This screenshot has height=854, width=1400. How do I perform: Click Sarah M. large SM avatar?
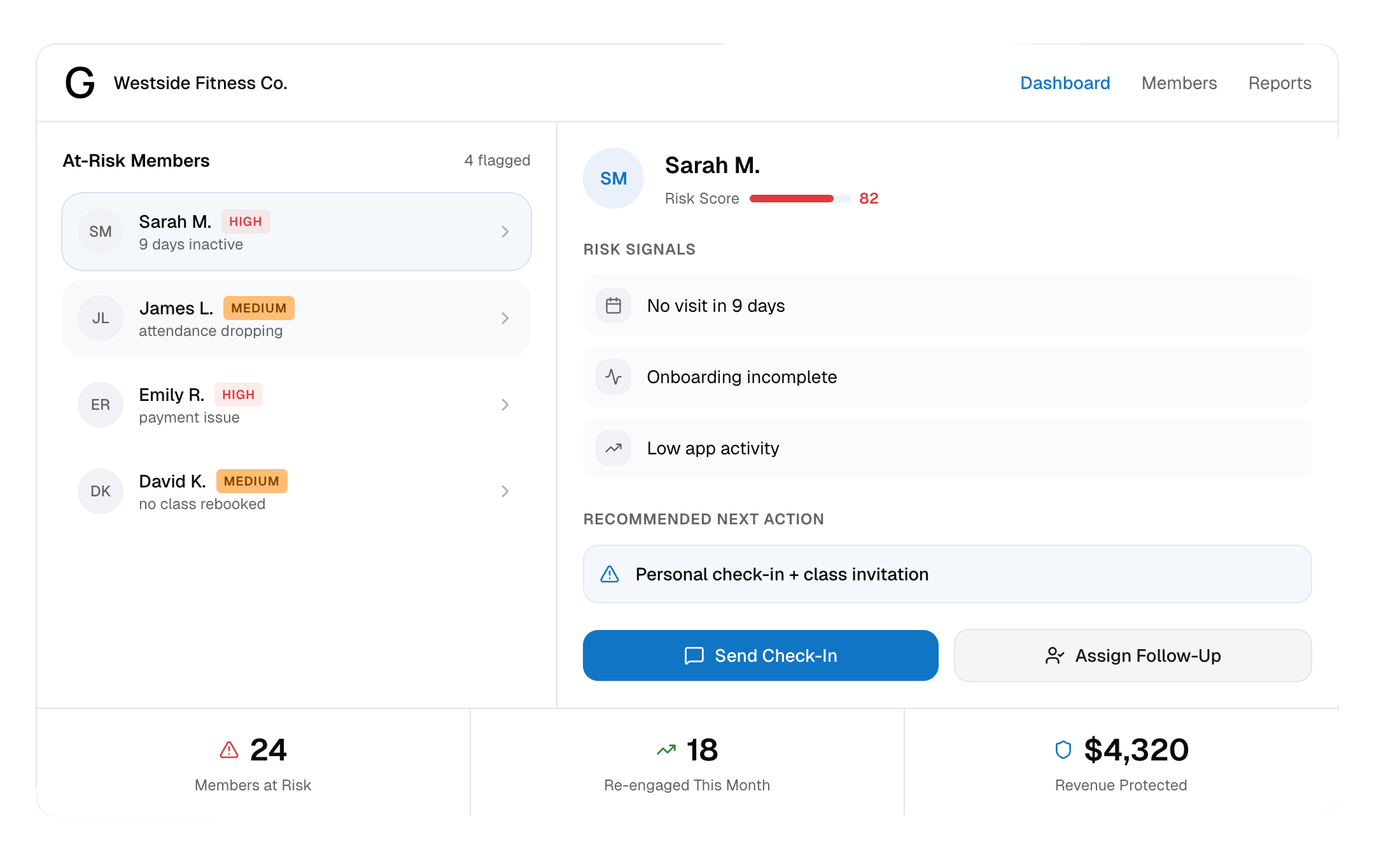(x=613, y=179)
